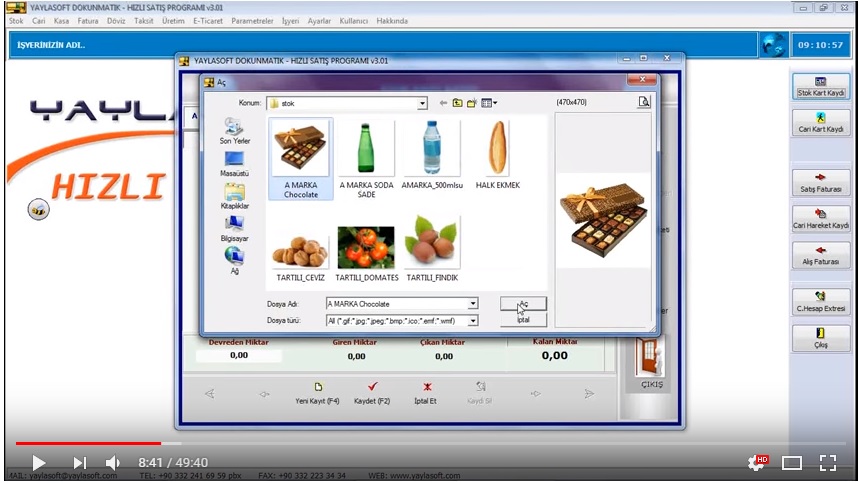
Task: Click the back arrow in file dialog
Action: click(443, 103)
